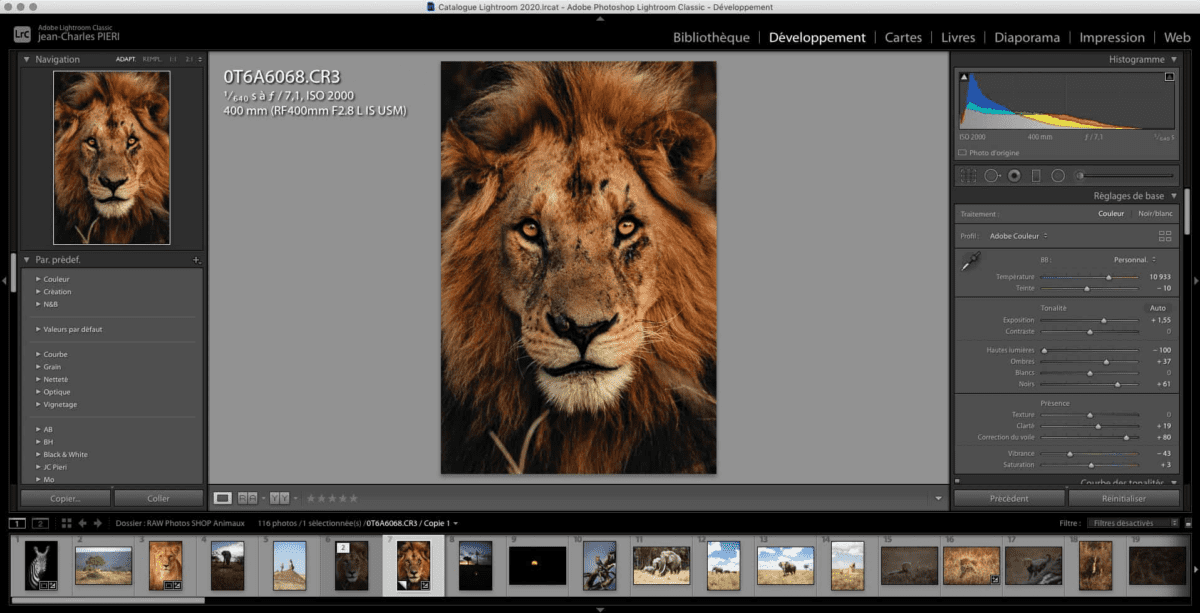The height and width of the screenshot is (613, 1200).
Task: Click the Coller button
Action: (x=158, y=498)
